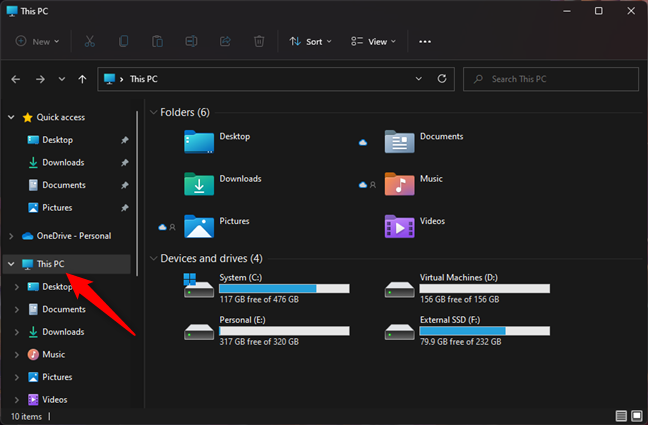Select the Personal (E:) drive icon
This screenshot has height=425, width=648.
(199, 332)
